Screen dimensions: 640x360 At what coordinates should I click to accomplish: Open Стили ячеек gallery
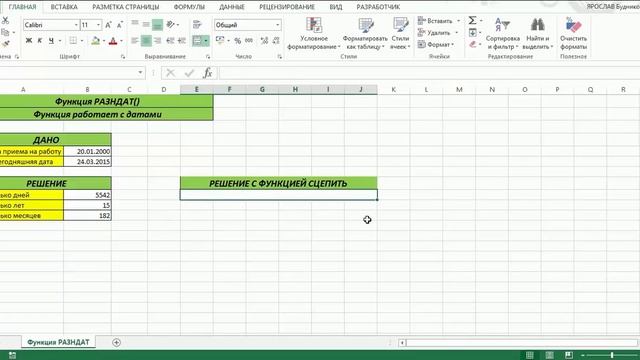click(400, 33)
